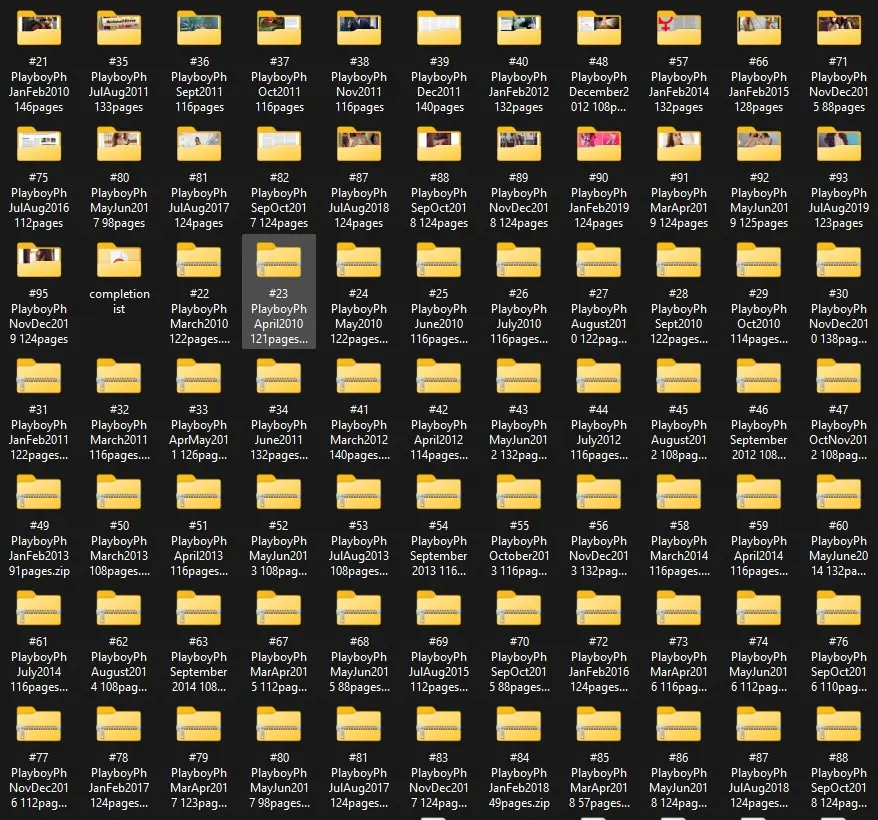
Task: Select the #22 March2010 zip archive icon
Action: pyautogui.click(x=199, y=260)
